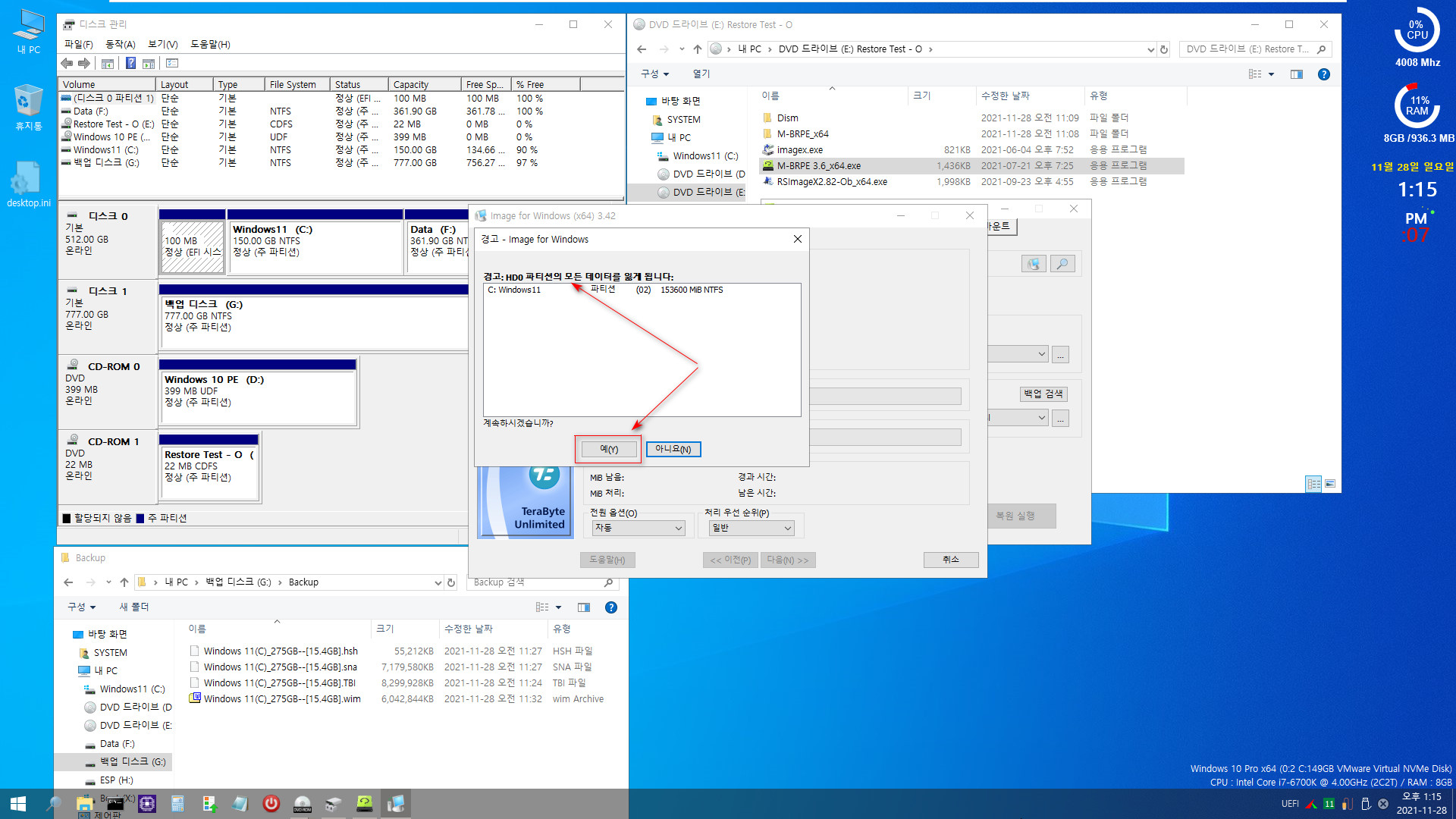This screenshot has width=1456, height=819.
Task: Click the show/hide console tree toolbar icon
Action: pos(108,64)
